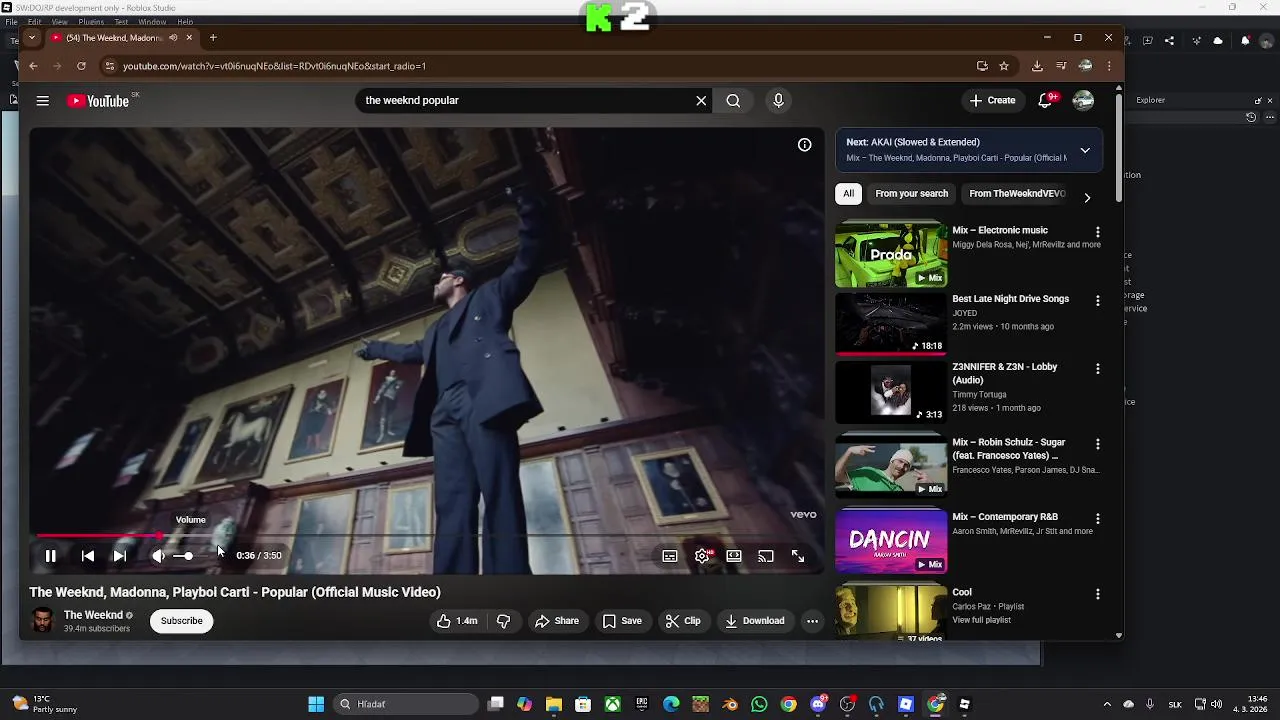The height and width of the screenshot is (720, 1280).
Task: Like the video with thumbs up
Action: click(457, 621)
